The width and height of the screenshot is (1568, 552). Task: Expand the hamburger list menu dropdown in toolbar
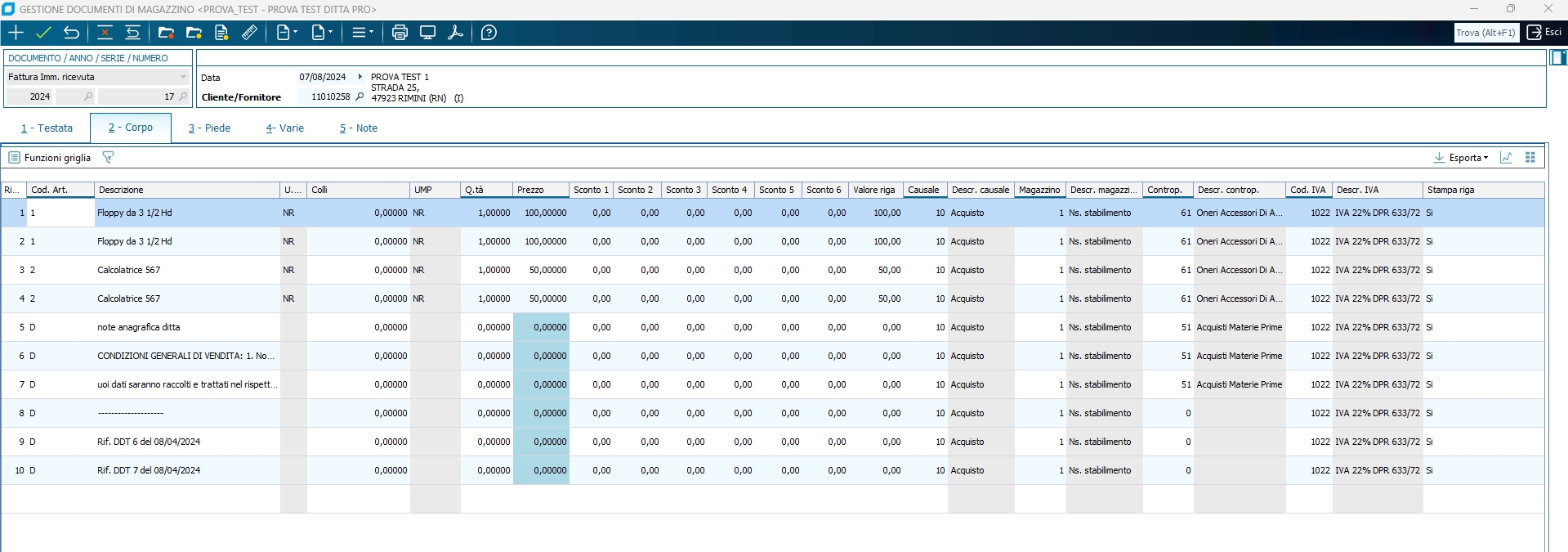[362, 33]
